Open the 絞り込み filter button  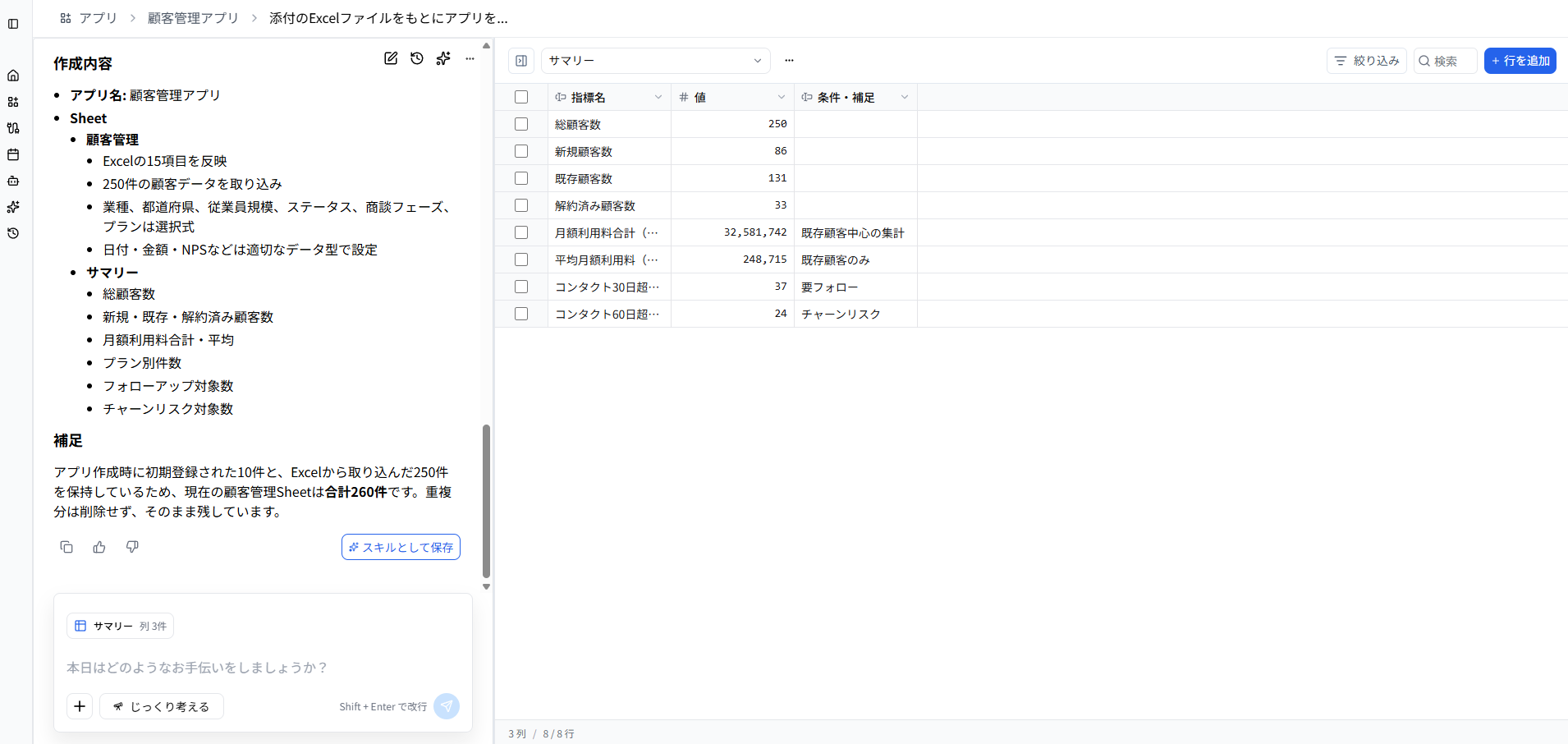coord(1367,61)
